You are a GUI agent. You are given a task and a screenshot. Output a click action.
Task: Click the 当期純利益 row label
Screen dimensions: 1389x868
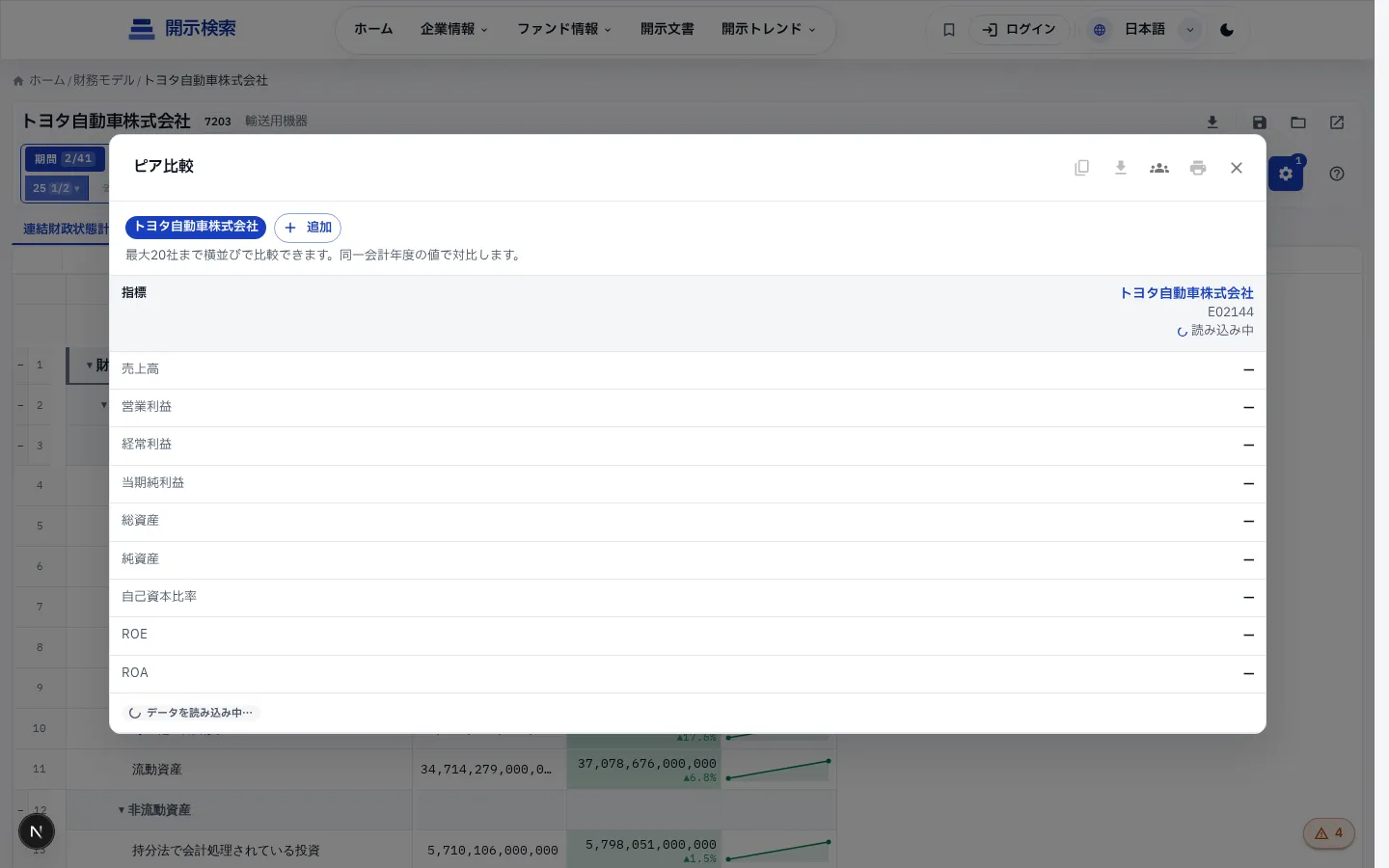click(x=153, y=483)
